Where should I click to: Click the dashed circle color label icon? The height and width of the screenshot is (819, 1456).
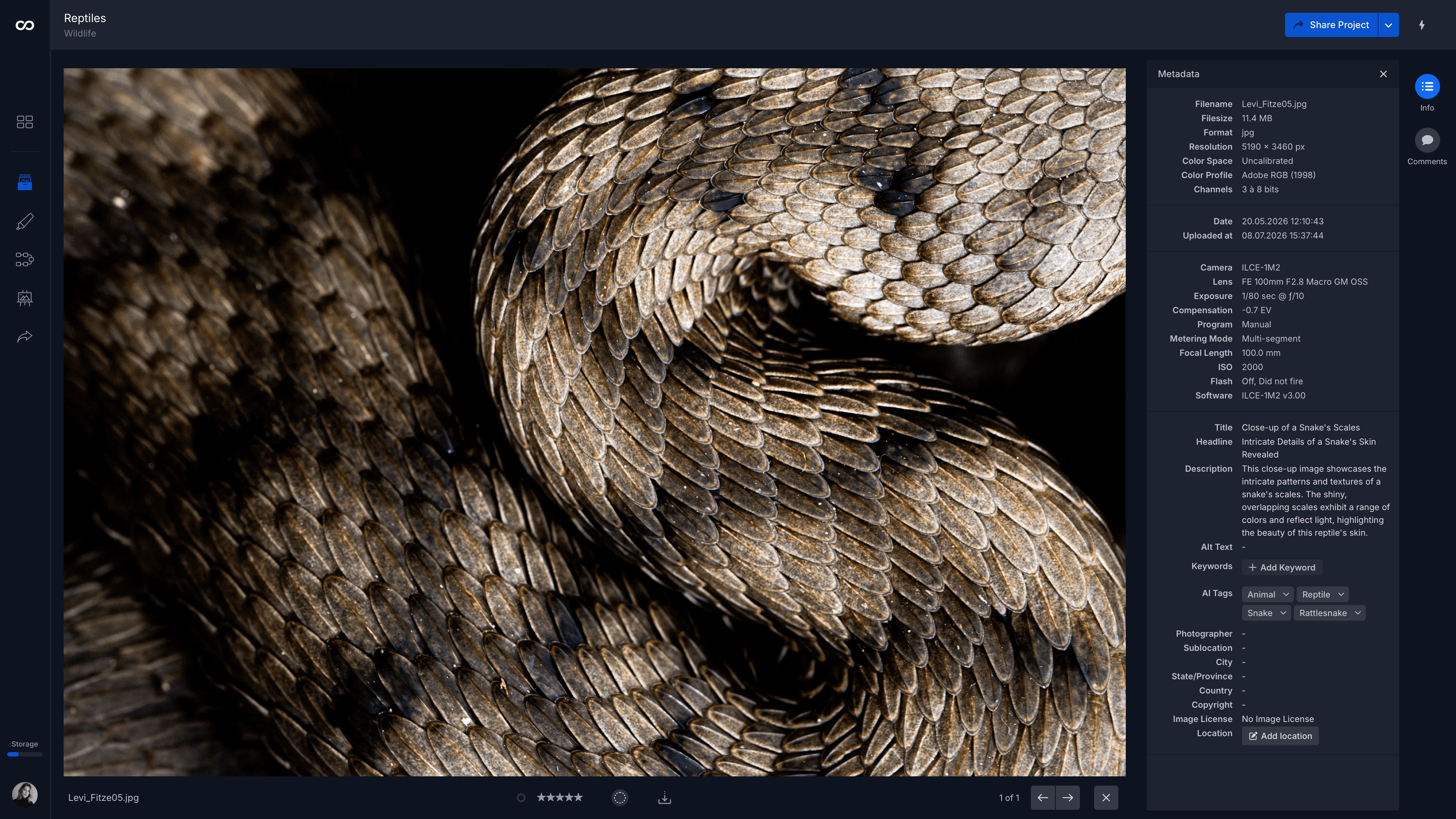620,798
